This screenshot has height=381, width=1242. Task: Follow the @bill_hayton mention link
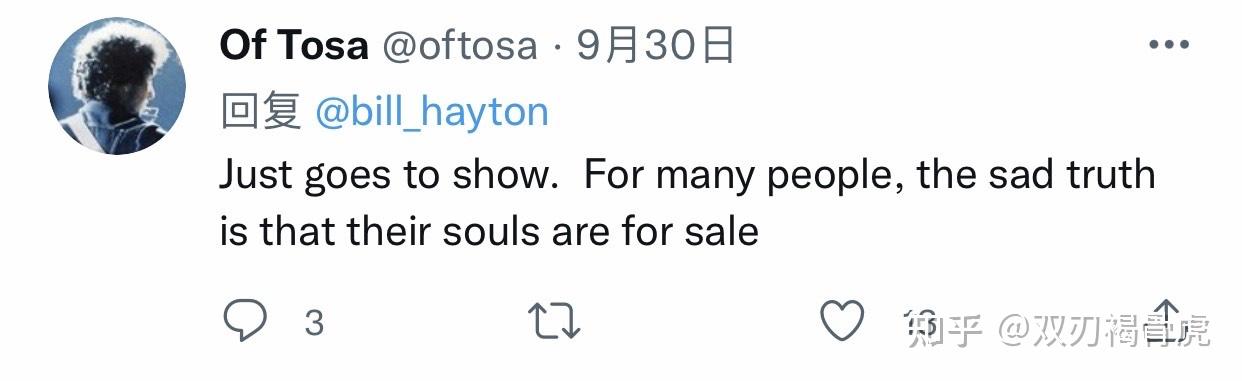[x=432, y=112]
